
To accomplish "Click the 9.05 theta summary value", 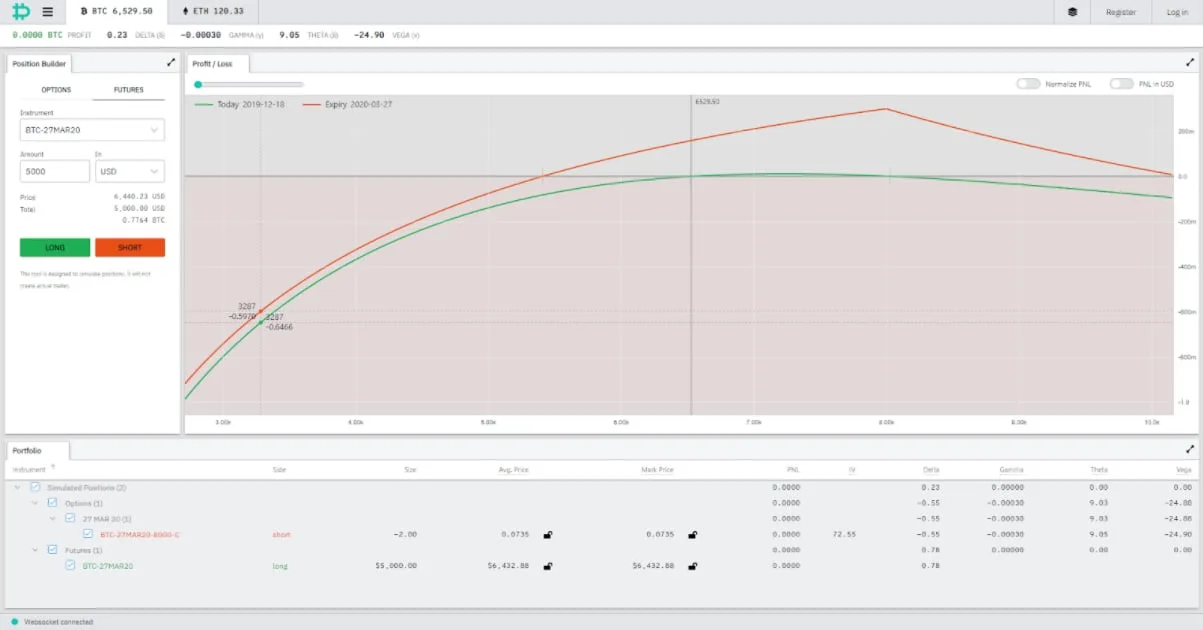I will [289, 35].
